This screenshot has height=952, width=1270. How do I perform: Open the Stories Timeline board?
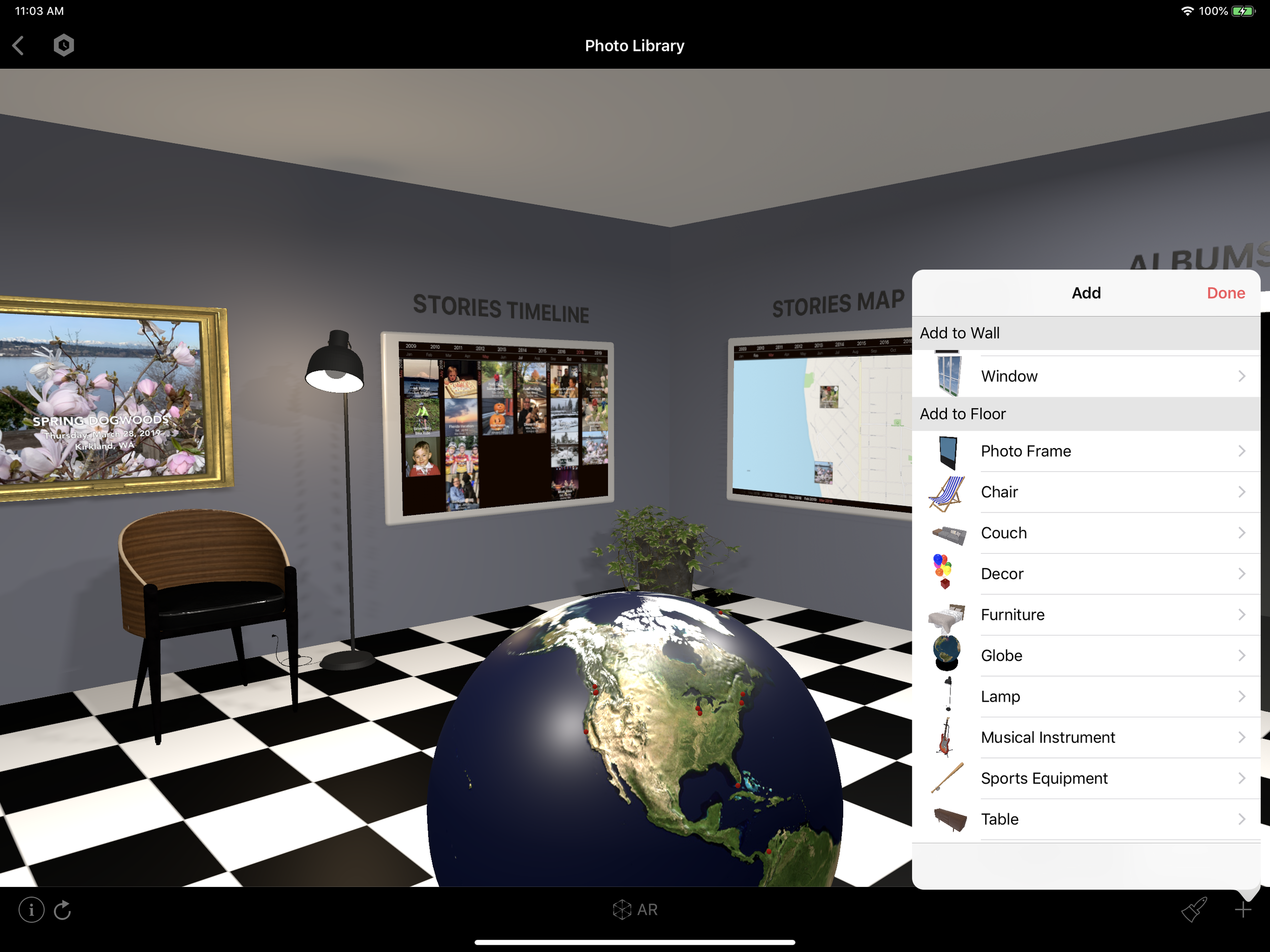click(x=498, y=428)
